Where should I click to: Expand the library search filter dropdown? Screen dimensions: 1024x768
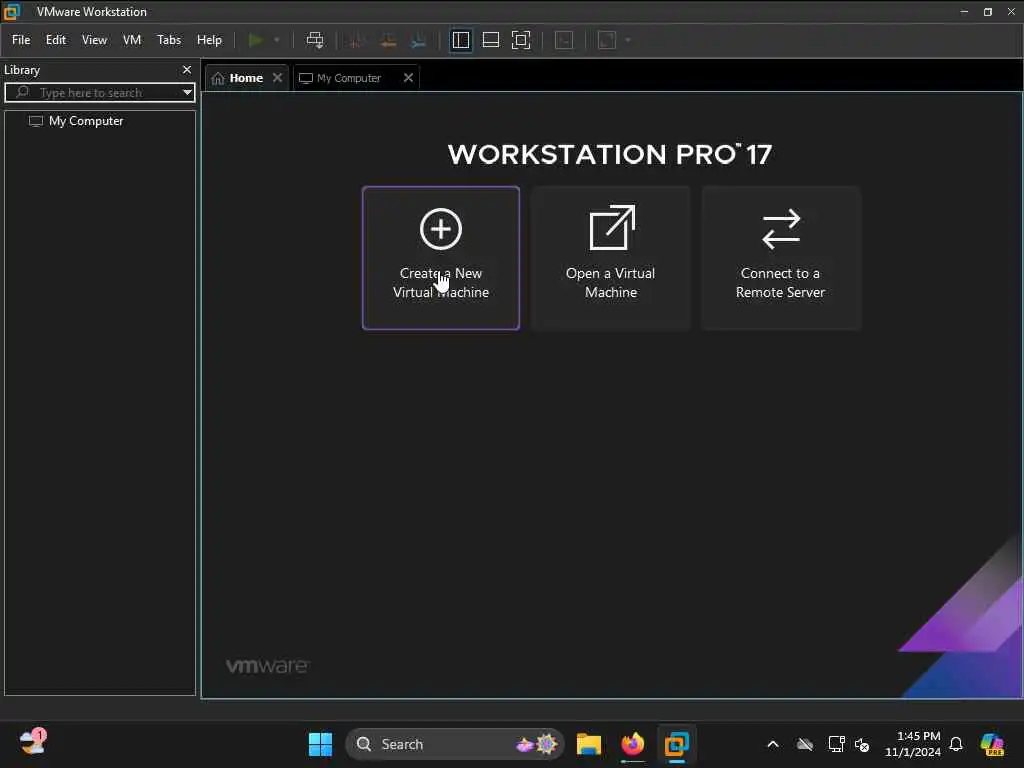pos(187,92)
